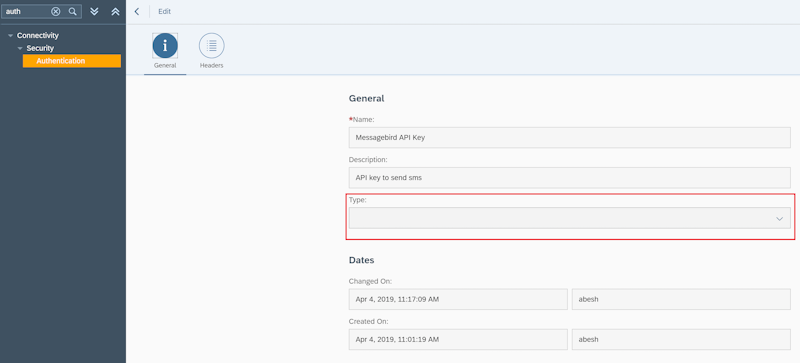Image resolution: width=800 pixels, height=363 pixels.
Task: Switch to the General tab label
Action: [165, 65]
